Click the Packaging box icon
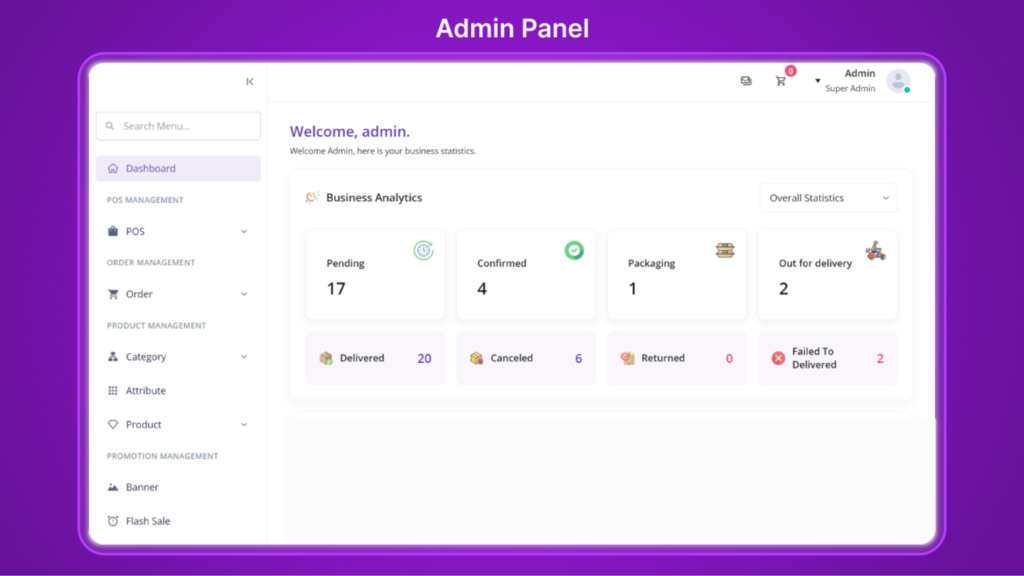This screenshot has width=1024, height=576. click(x=725, y=250)
